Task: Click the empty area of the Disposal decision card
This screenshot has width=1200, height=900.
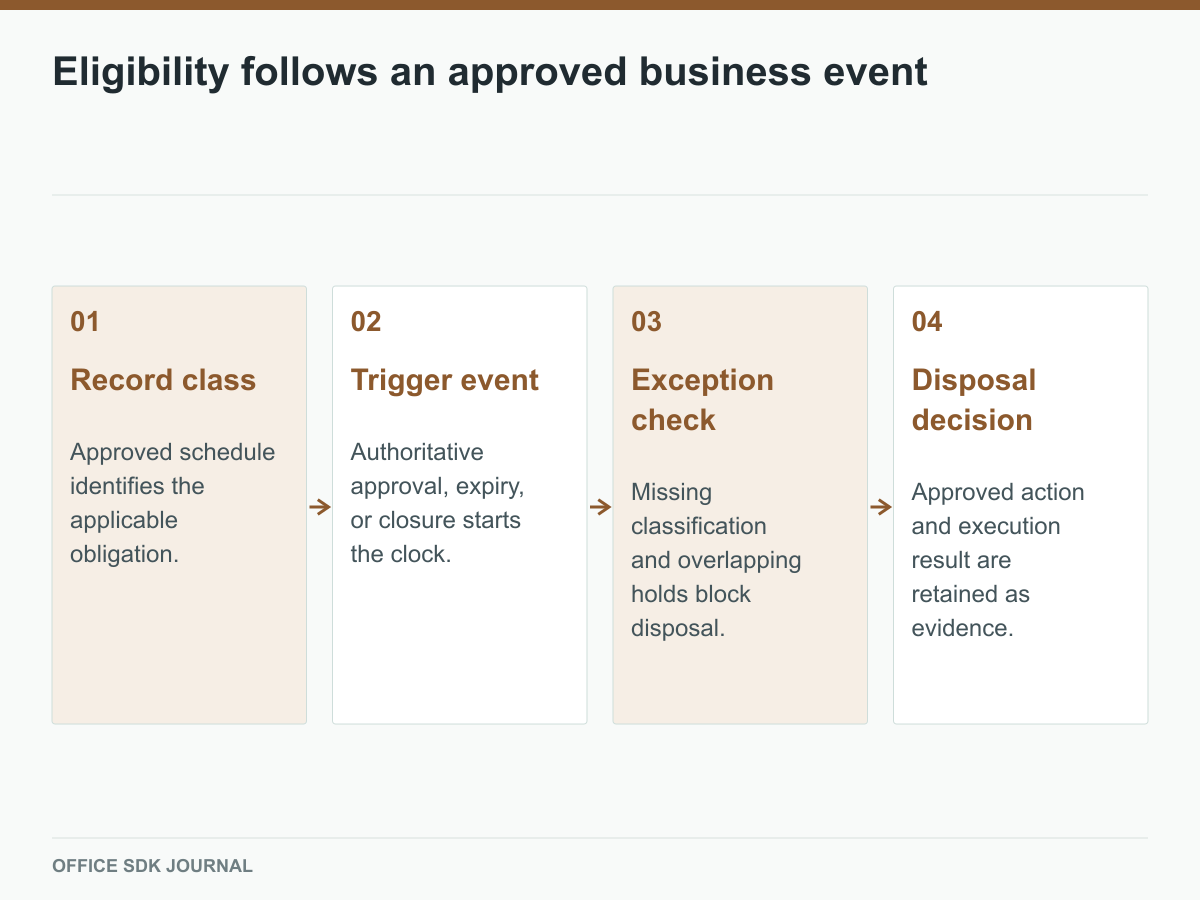Action: click(x=1020, y=683)
